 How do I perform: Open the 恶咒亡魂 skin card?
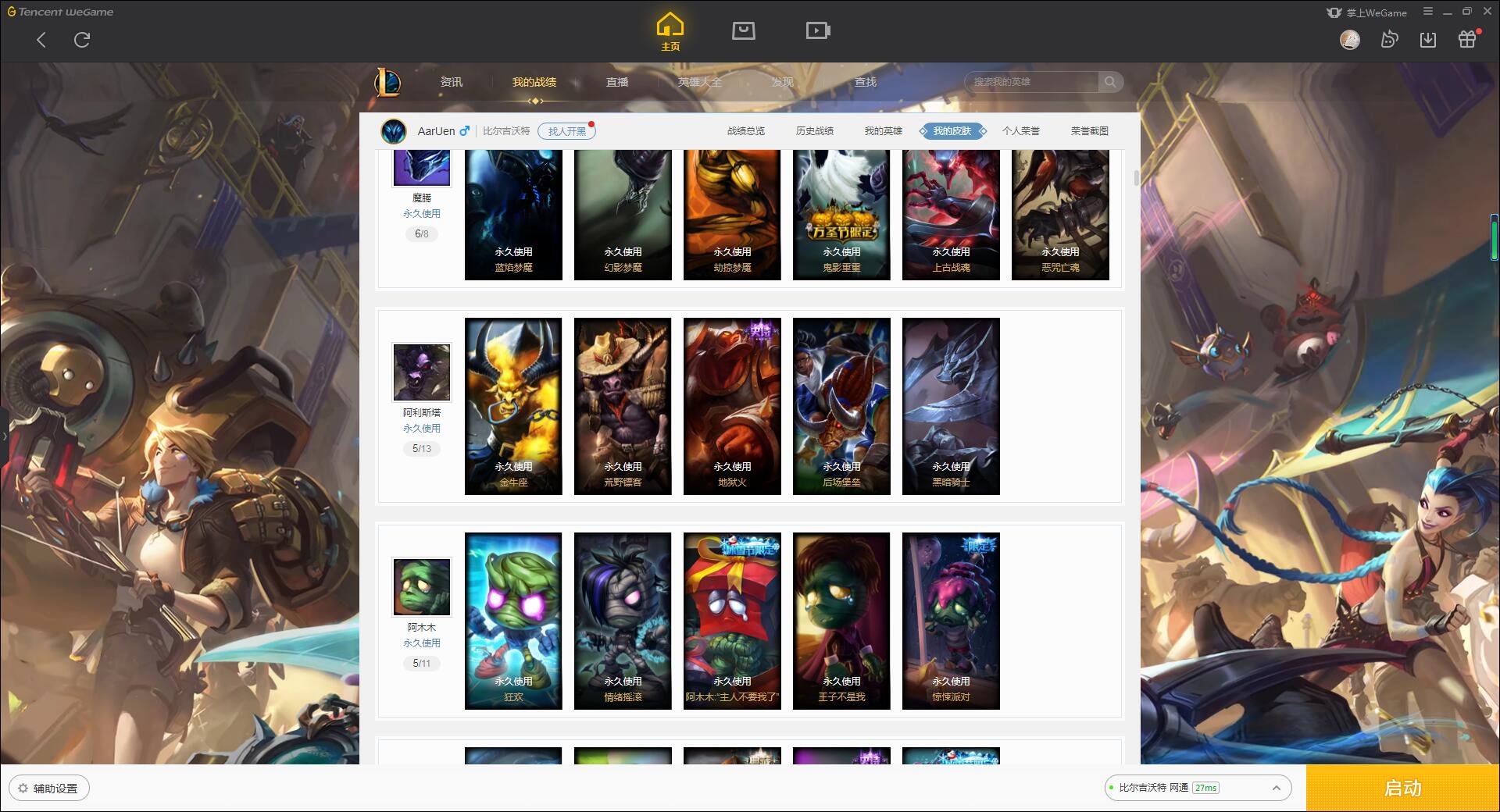(x=1060, y=215)
